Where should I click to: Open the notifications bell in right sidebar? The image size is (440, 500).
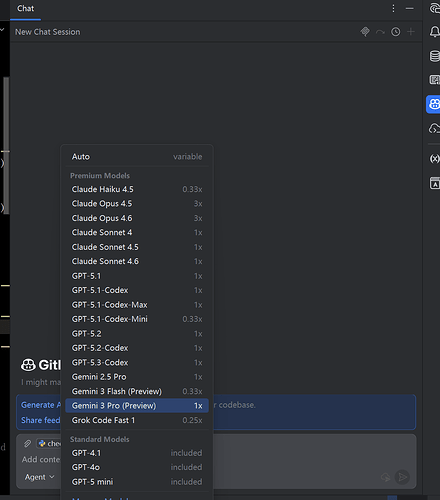[434, 32]
